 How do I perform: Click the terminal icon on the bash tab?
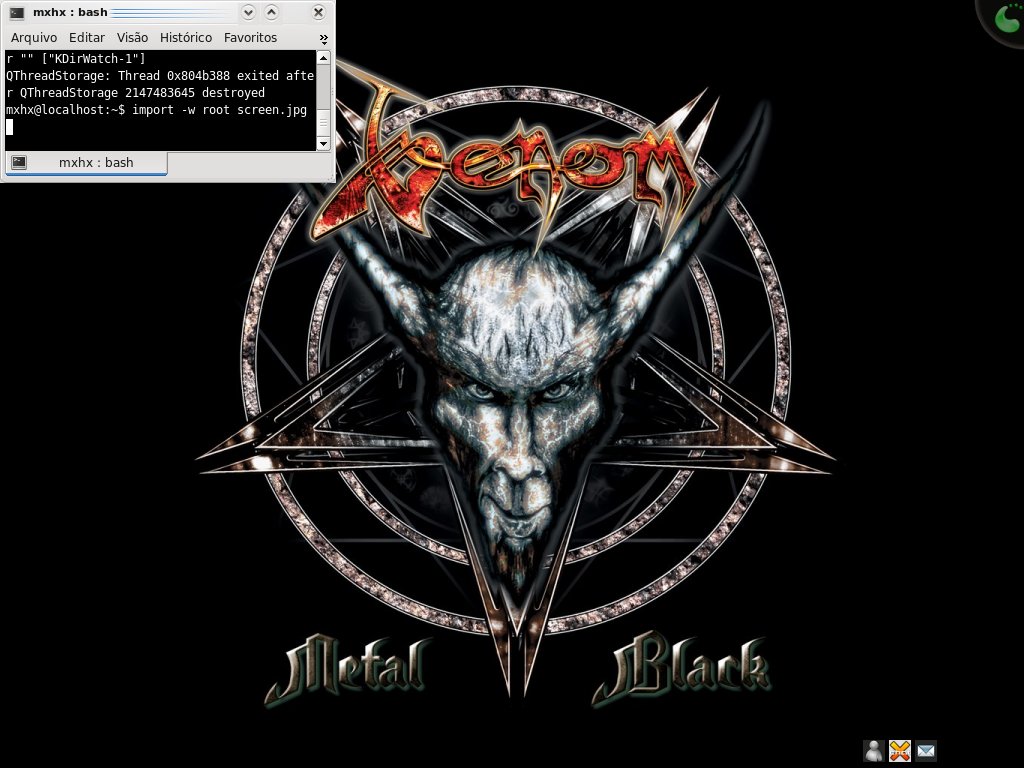pyautogui.click(x=19, y=162)
